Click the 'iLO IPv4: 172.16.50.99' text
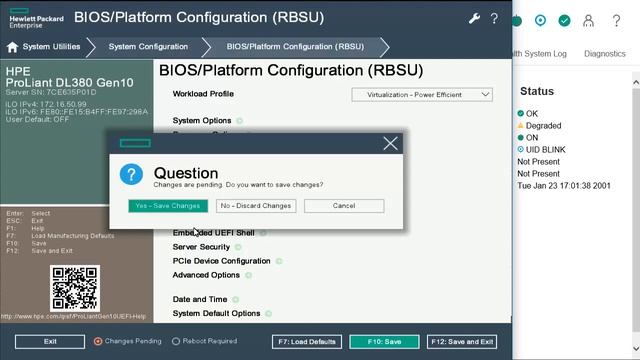This screenshot has width=640, height=360. (x=46, y=104)
